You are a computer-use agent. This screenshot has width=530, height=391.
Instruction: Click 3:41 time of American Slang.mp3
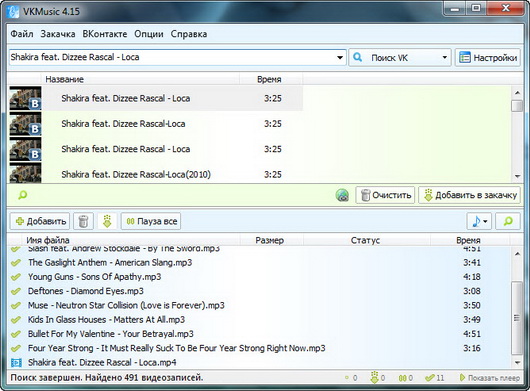point(472,263)
